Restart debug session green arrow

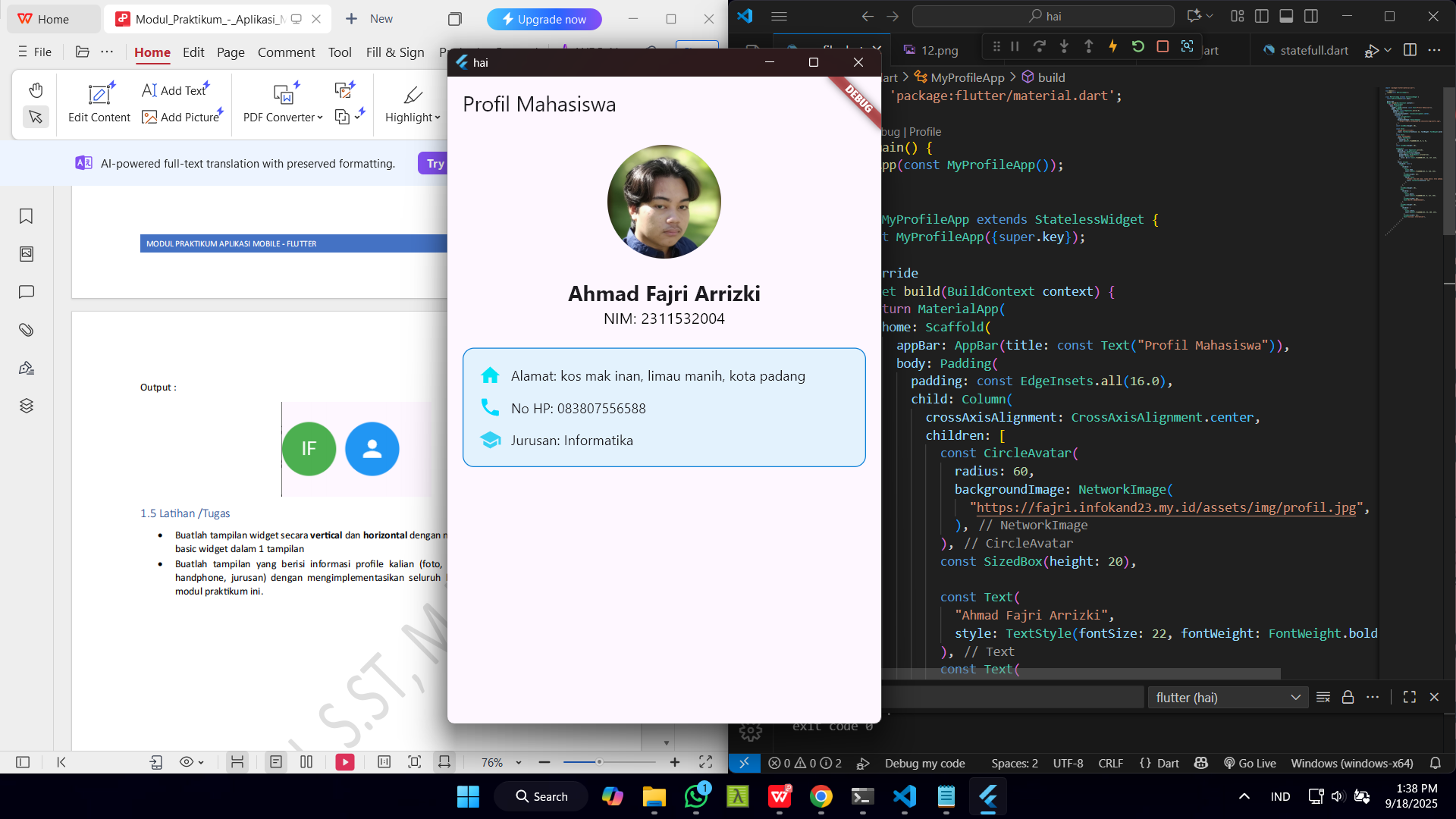1137,46
